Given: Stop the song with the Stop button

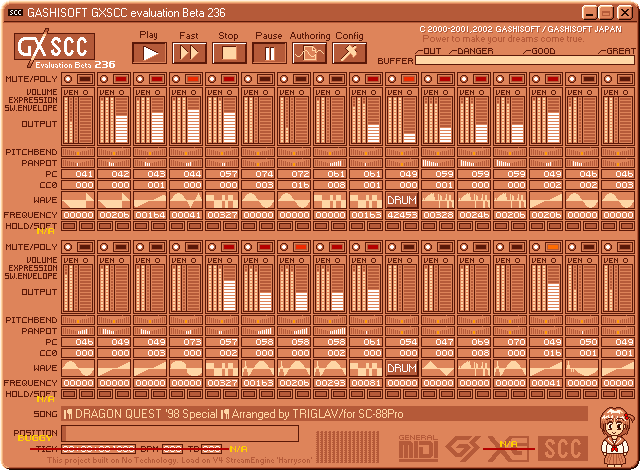Looking at the screenshot, I should (x=229, y=53).
